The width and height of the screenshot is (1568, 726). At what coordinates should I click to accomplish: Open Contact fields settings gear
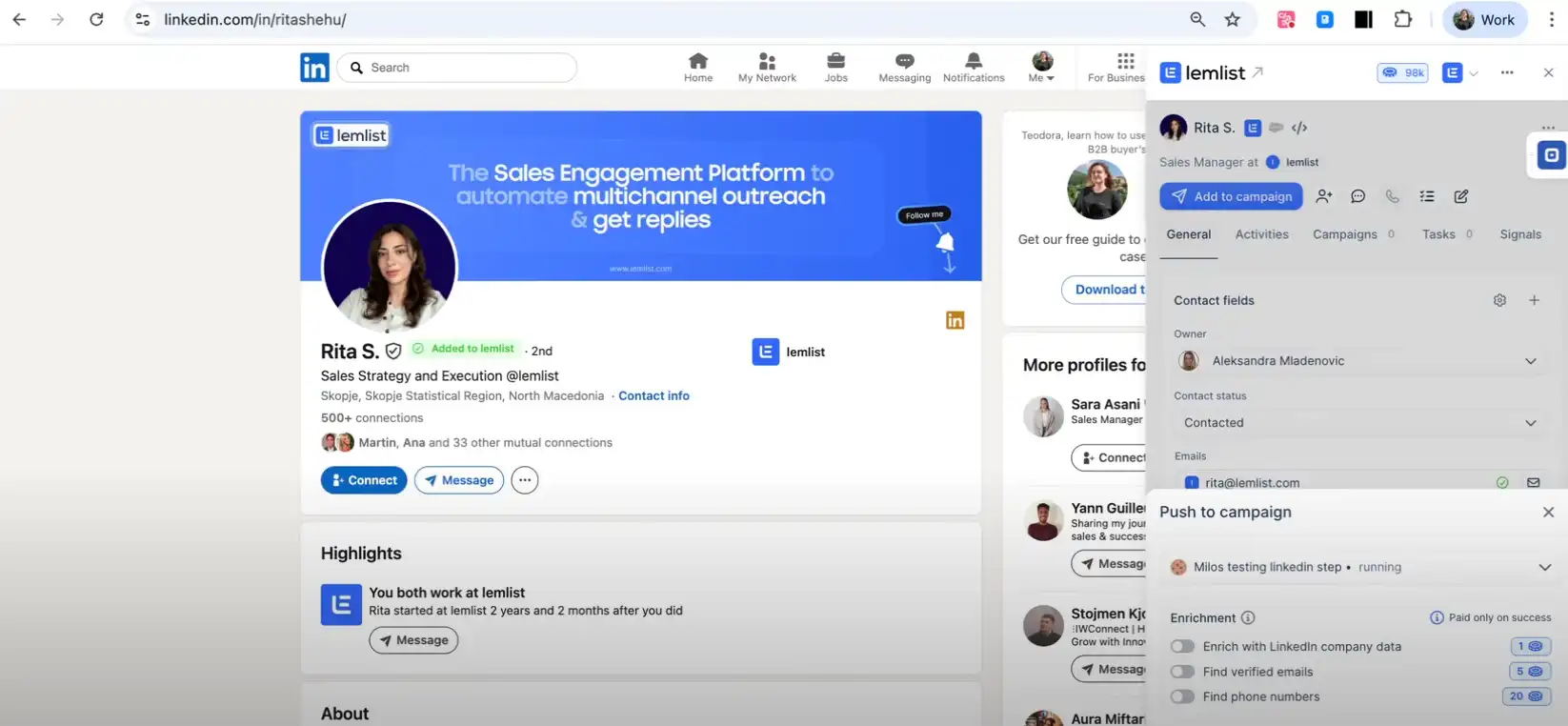(1499, 300)
